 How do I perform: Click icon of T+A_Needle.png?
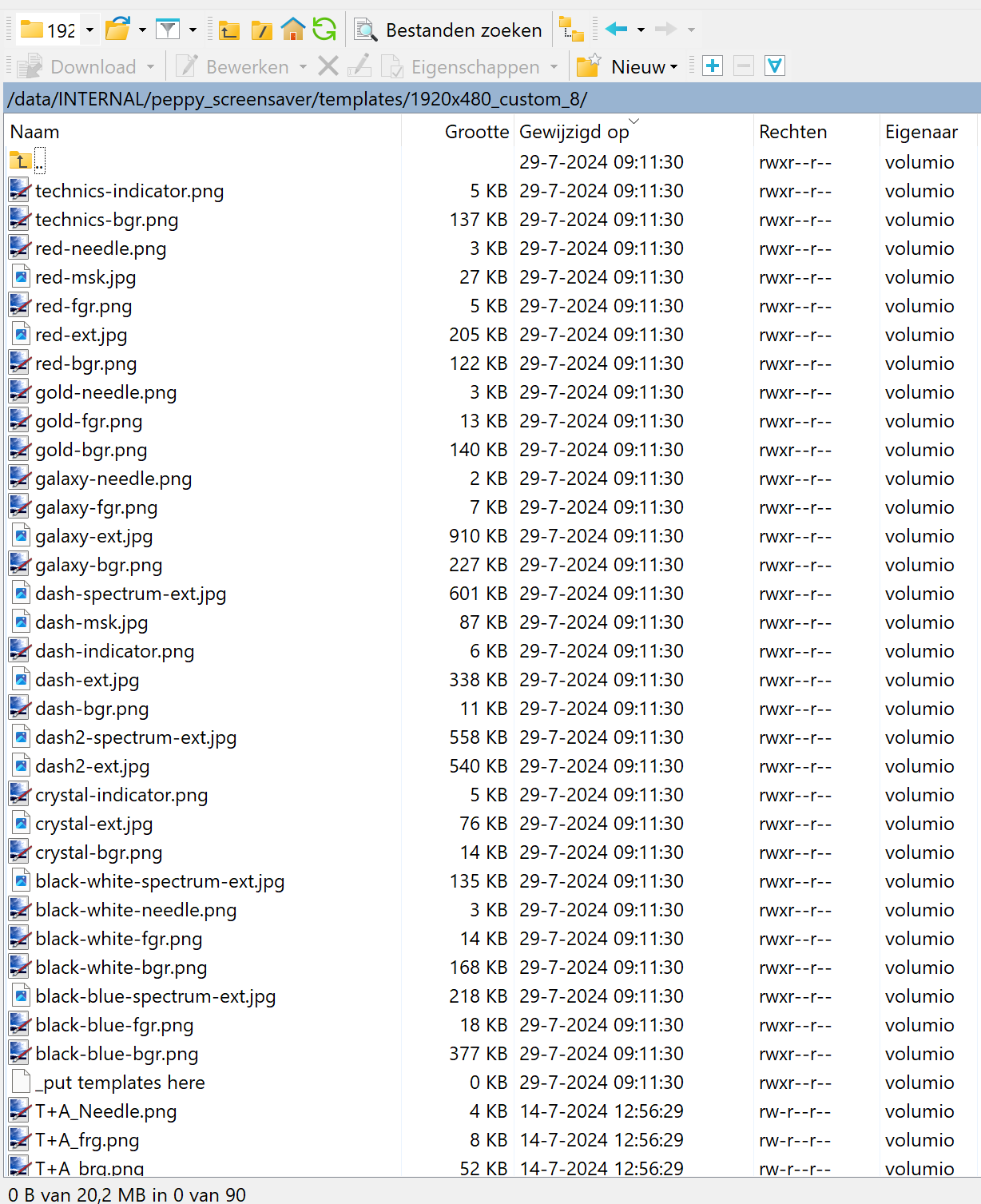click(x=20, y=1111)
